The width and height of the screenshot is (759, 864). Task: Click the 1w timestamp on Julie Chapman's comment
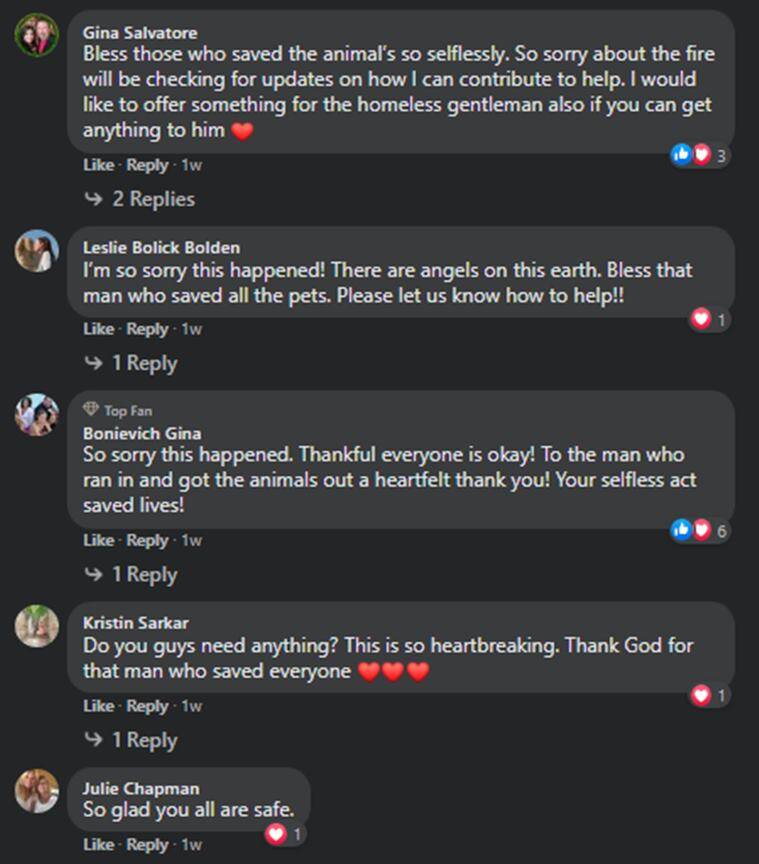click(191, 845)
